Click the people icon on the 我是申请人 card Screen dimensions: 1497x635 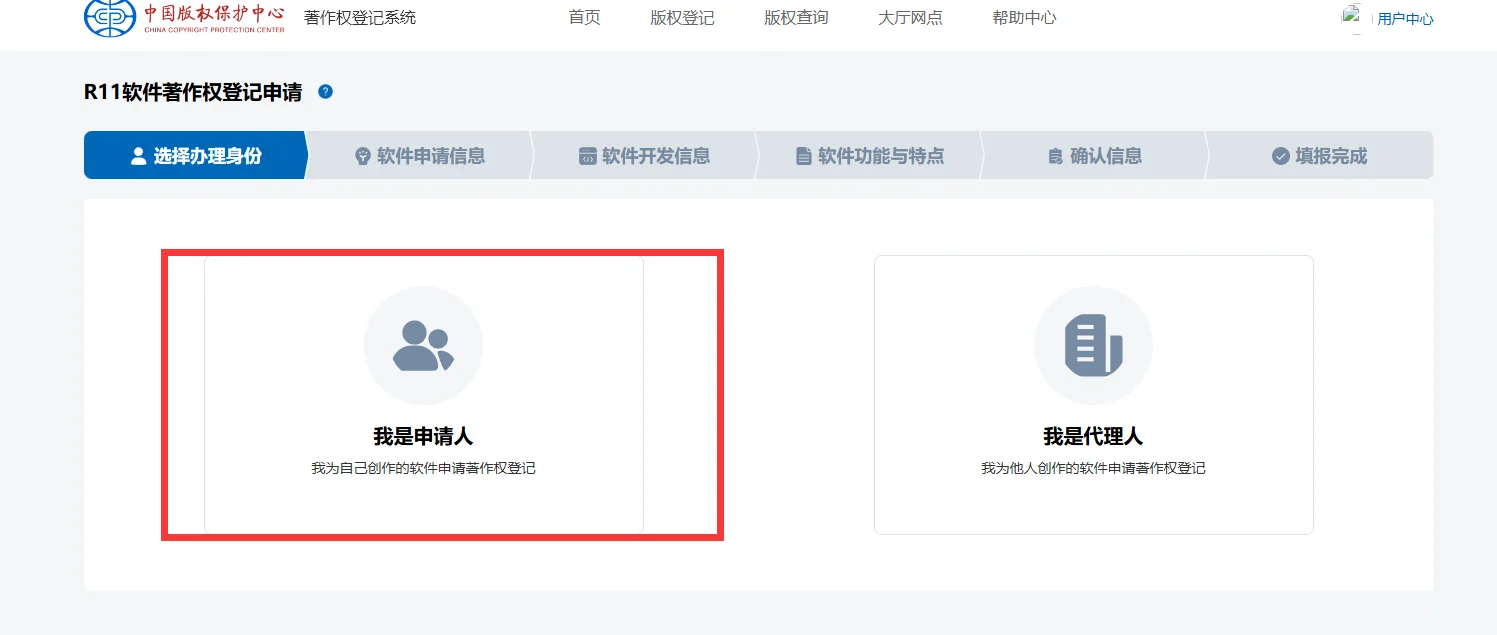pos(423,345)
